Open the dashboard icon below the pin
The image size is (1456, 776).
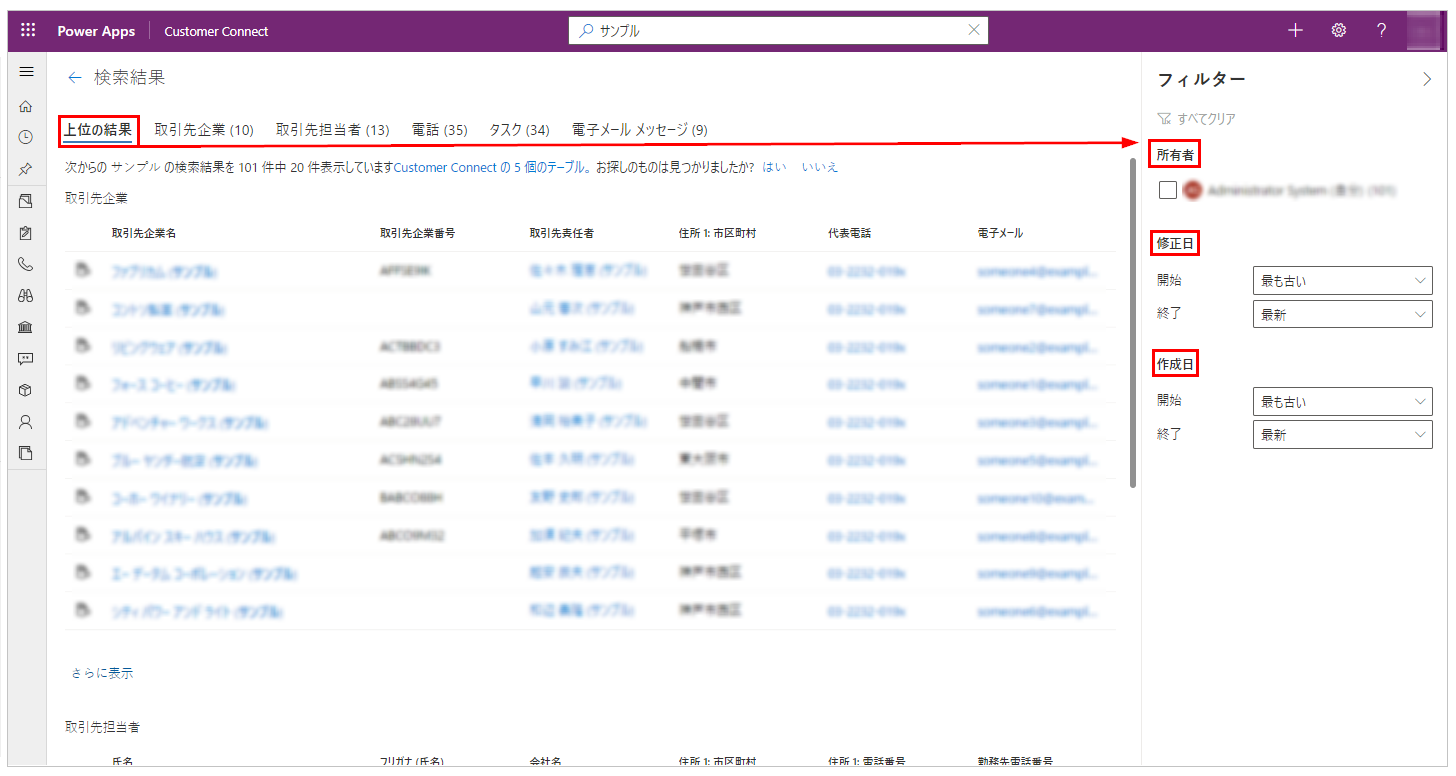click(26, 201)
